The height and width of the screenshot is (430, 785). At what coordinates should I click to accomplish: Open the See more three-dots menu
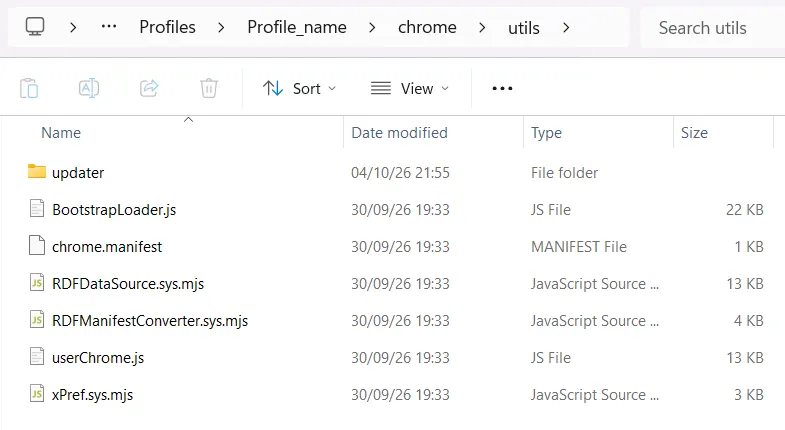pyautogui.click(x=502, y=89)
